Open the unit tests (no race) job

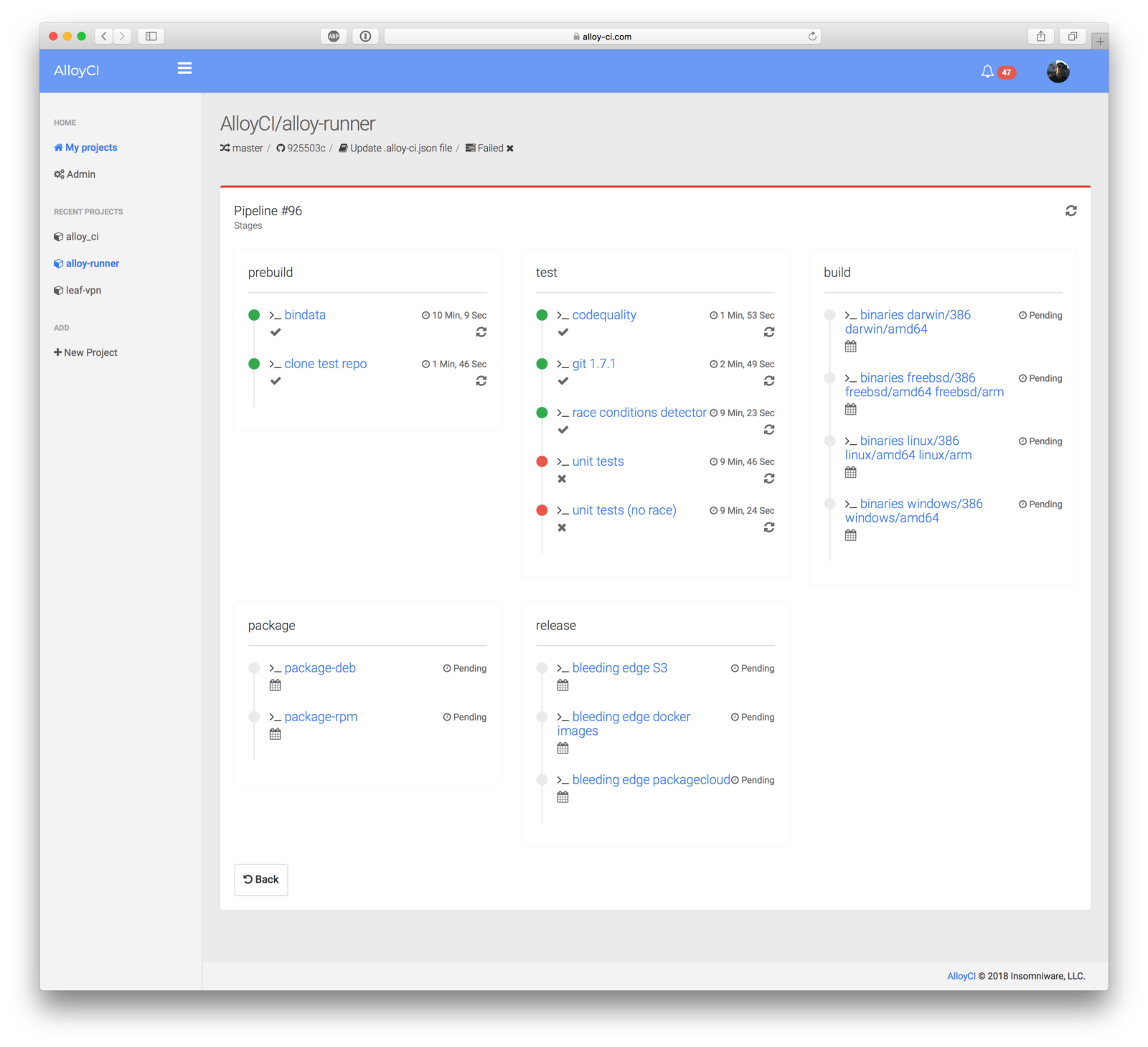624,510
